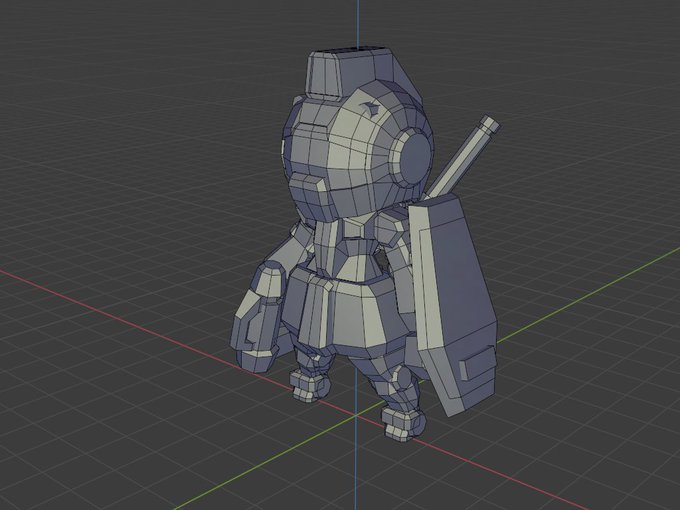
Task: Click the small rectangular plate on the shield's lower part
Action: 477,362
